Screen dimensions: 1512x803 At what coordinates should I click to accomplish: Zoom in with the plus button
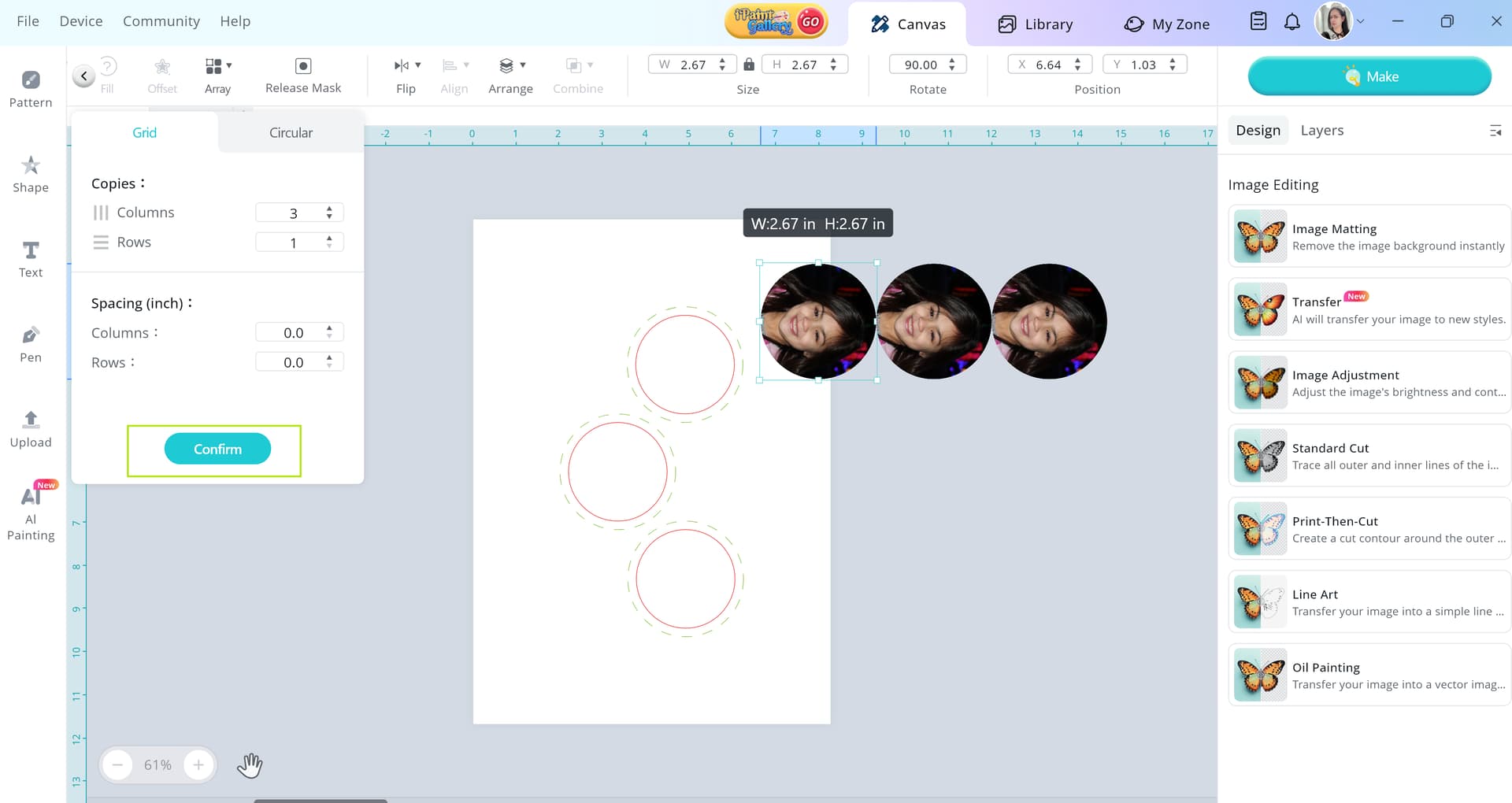198,764
